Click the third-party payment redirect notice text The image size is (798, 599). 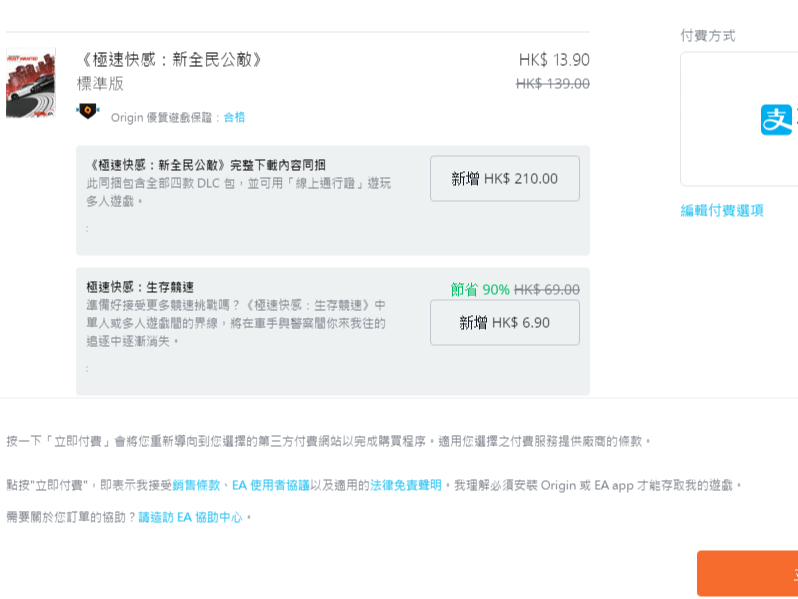pyautogui.click(x=329, y=441)
